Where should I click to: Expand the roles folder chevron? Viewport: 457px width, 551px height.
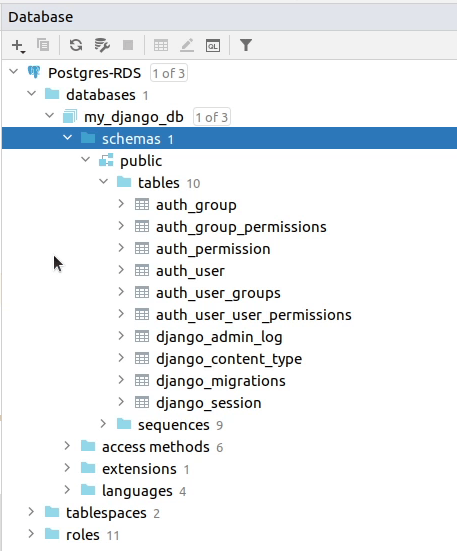tap(31, 534)
